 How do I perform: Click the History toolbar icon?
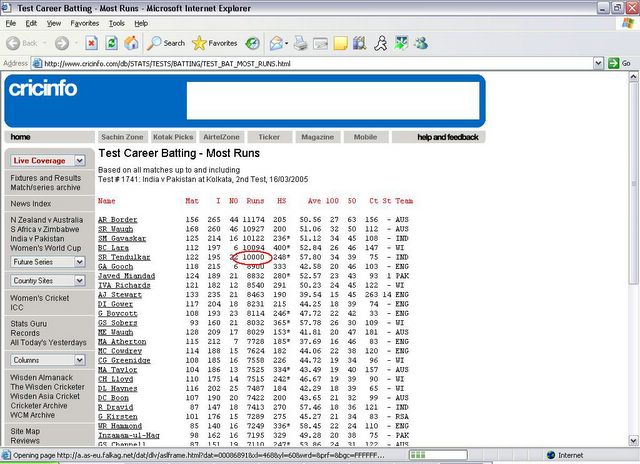click(253, 43)
